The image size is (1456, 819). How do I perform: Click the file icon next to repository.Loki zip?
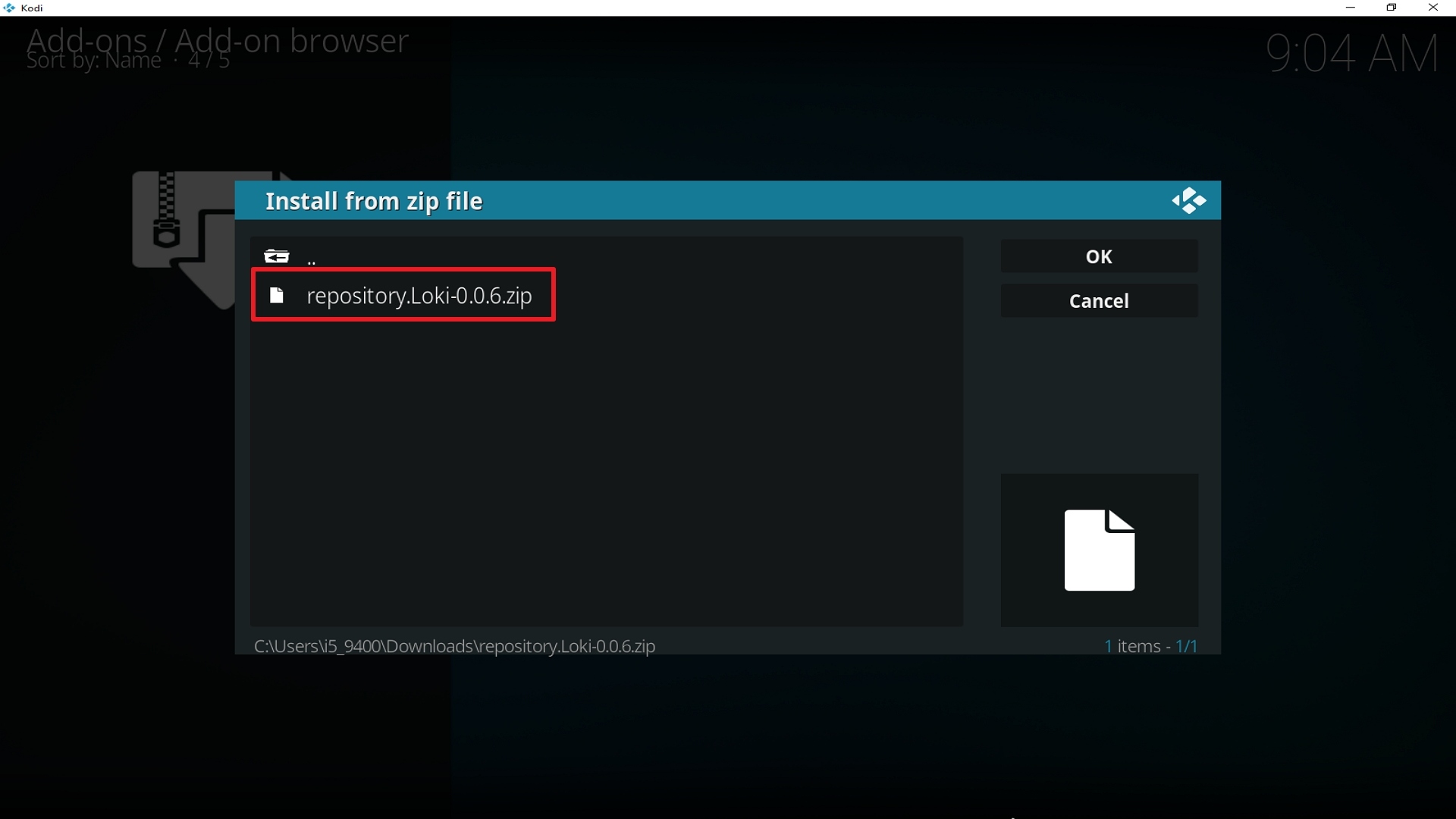(277, 296)
